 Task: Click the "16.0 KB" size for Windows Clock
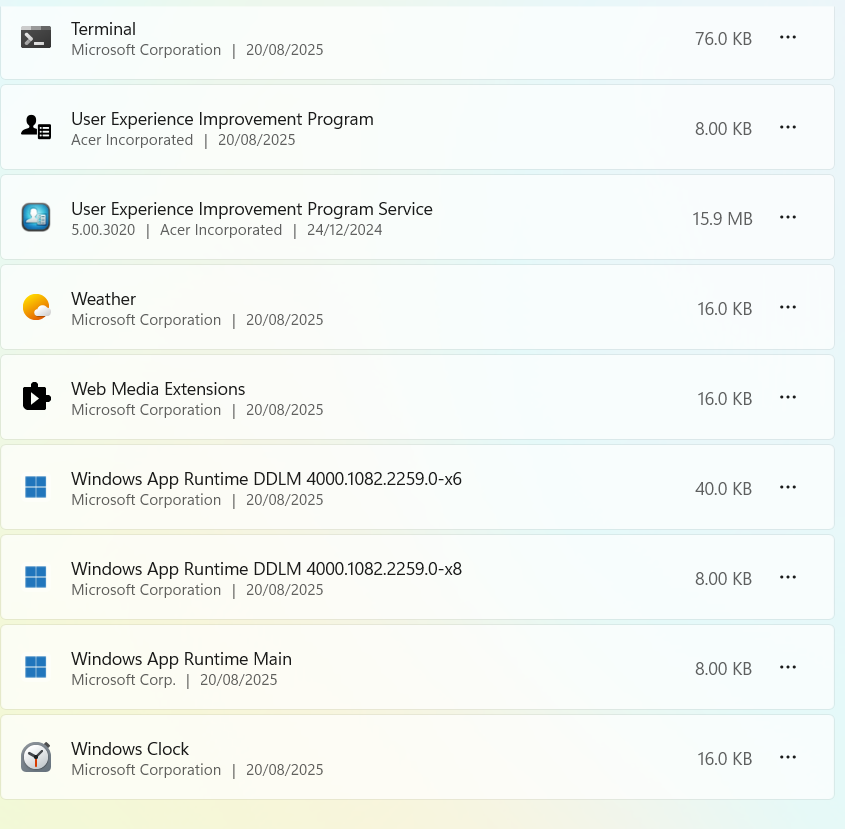click(724, 759)
